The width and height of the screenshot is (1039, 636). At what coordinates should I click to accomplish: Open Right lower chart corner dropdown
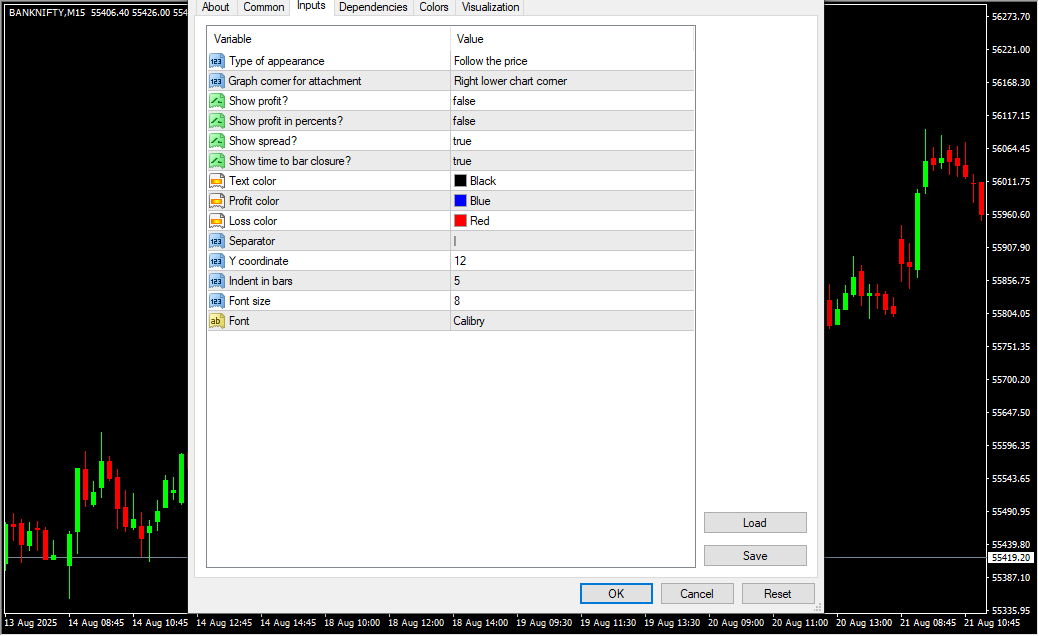[x=571, y=81]
